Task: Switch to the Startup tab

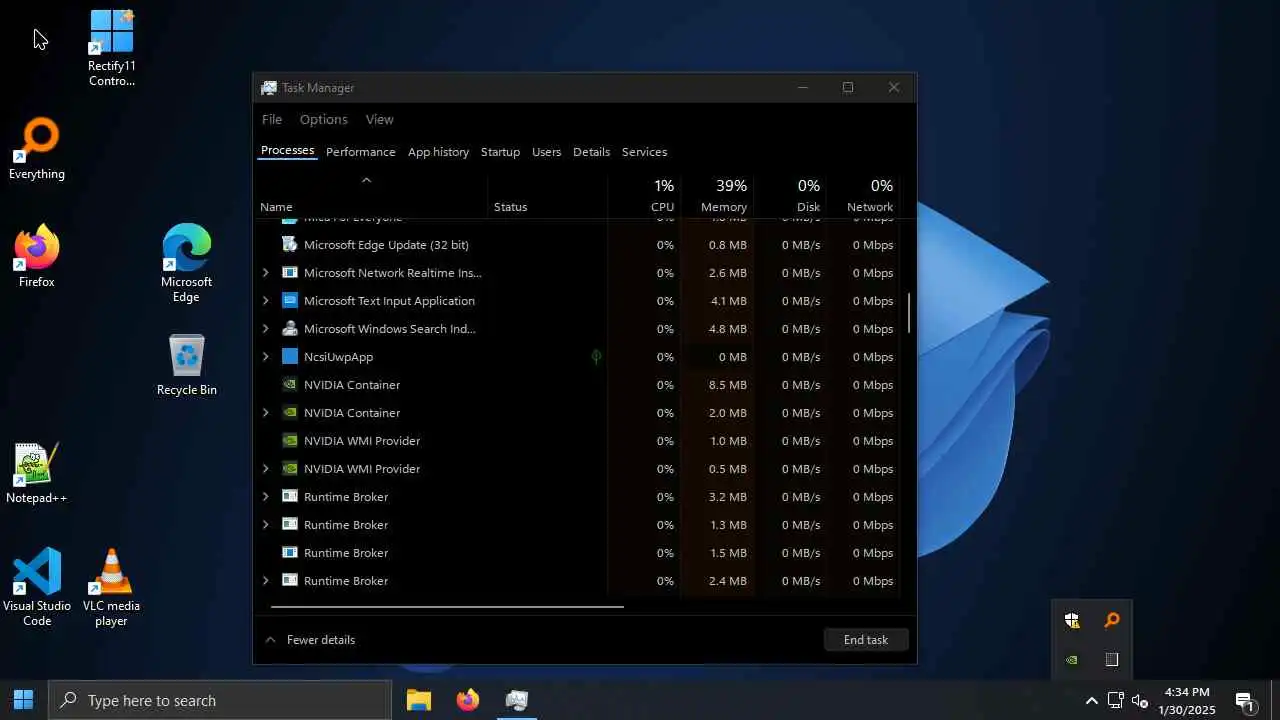Action: tap(500, 152)
